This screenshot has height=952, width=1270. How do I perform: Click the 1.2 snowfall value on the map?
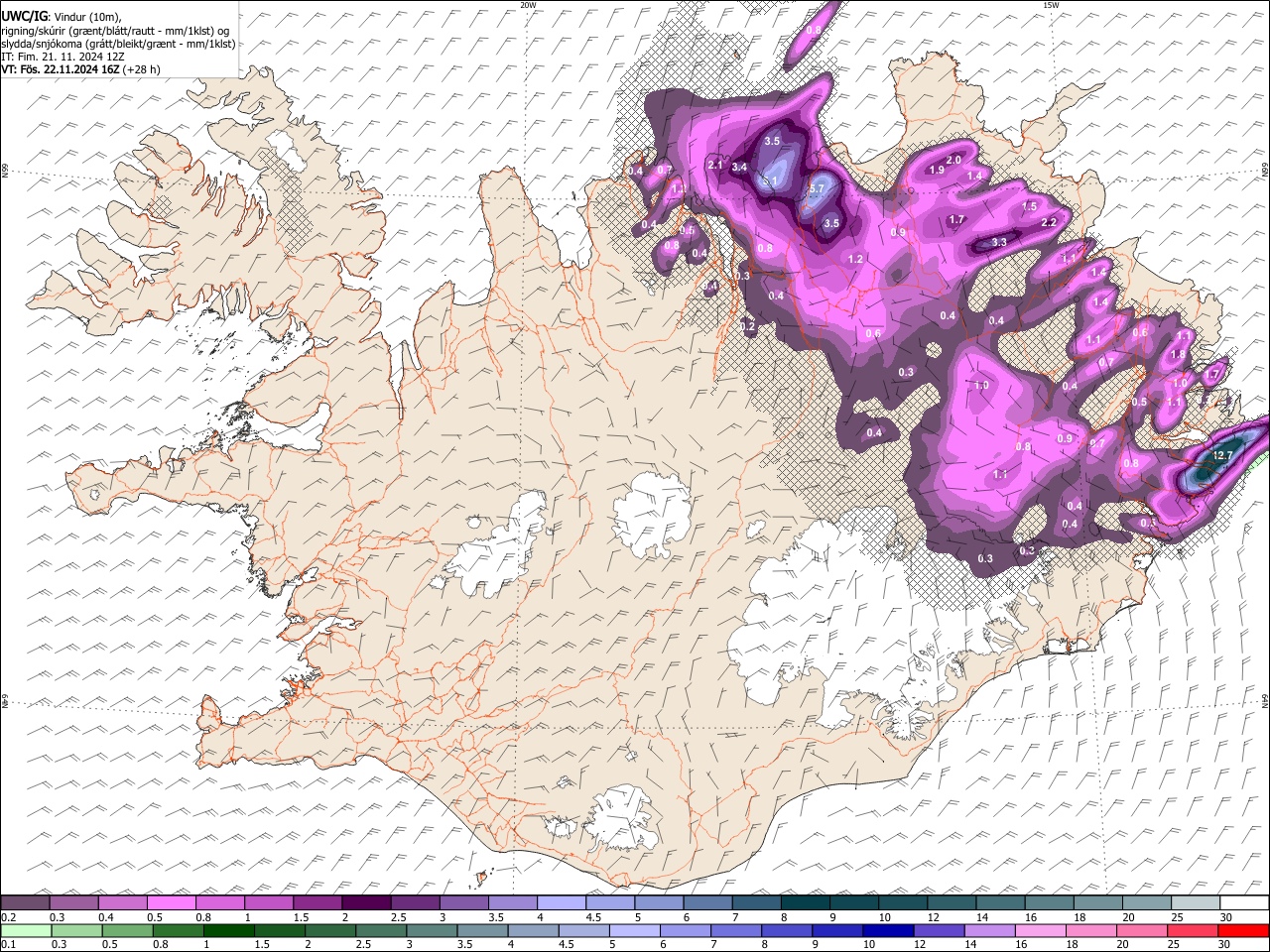(x=855, y=259)
